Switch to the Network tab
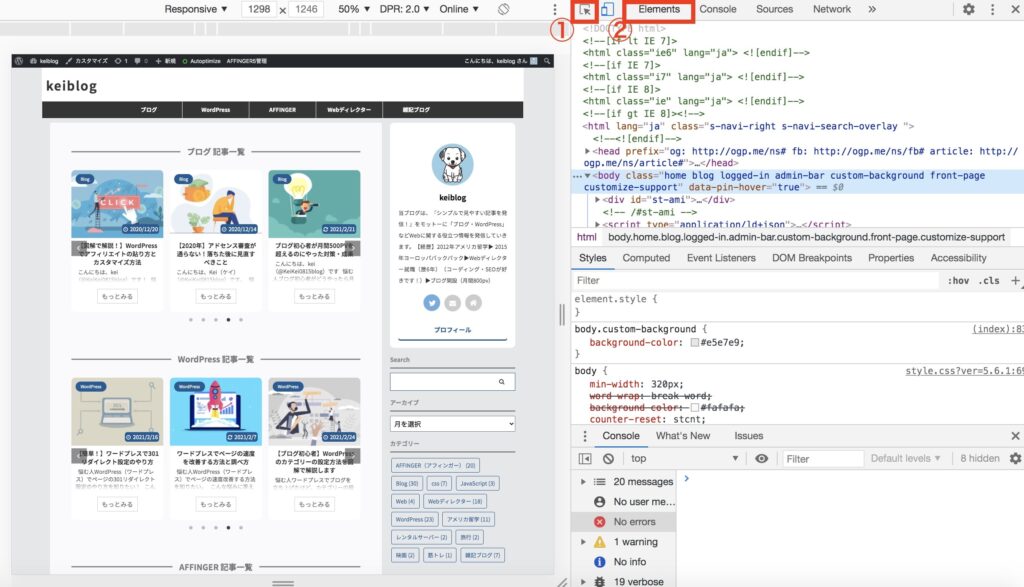This screenshot has height=587, width=1024. (x=831, y=9)
